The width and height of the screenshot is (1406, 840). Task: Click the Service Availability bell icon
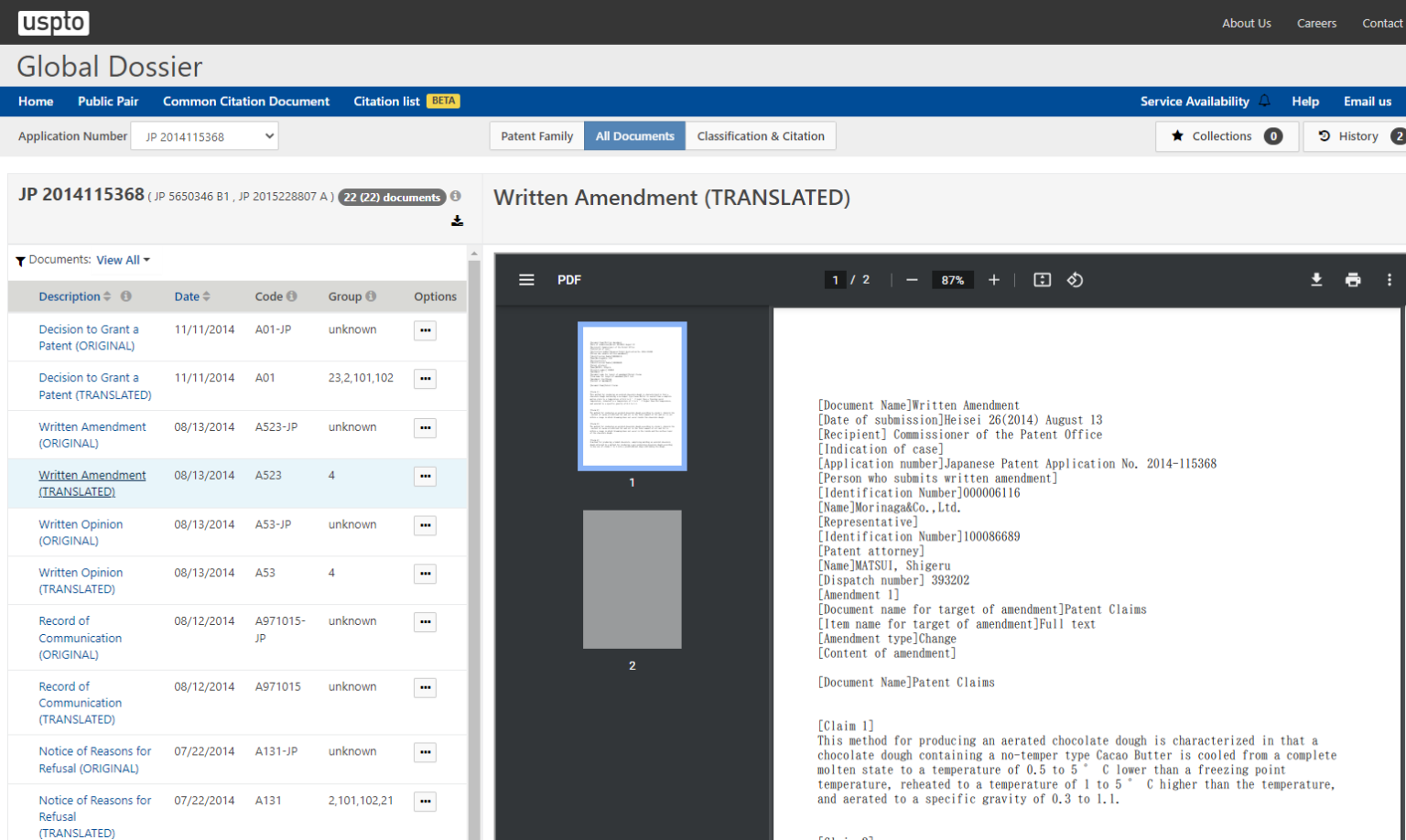click(1265, 101)
